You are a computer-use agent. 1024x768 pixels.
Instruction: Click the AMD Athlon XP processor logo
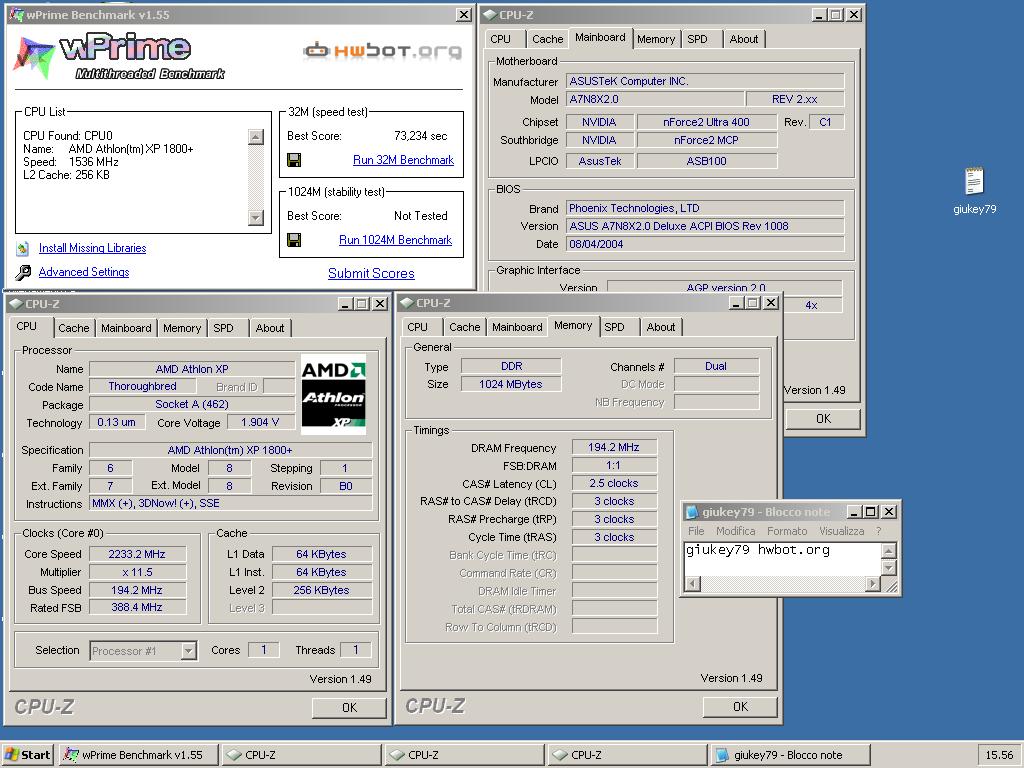333,395
